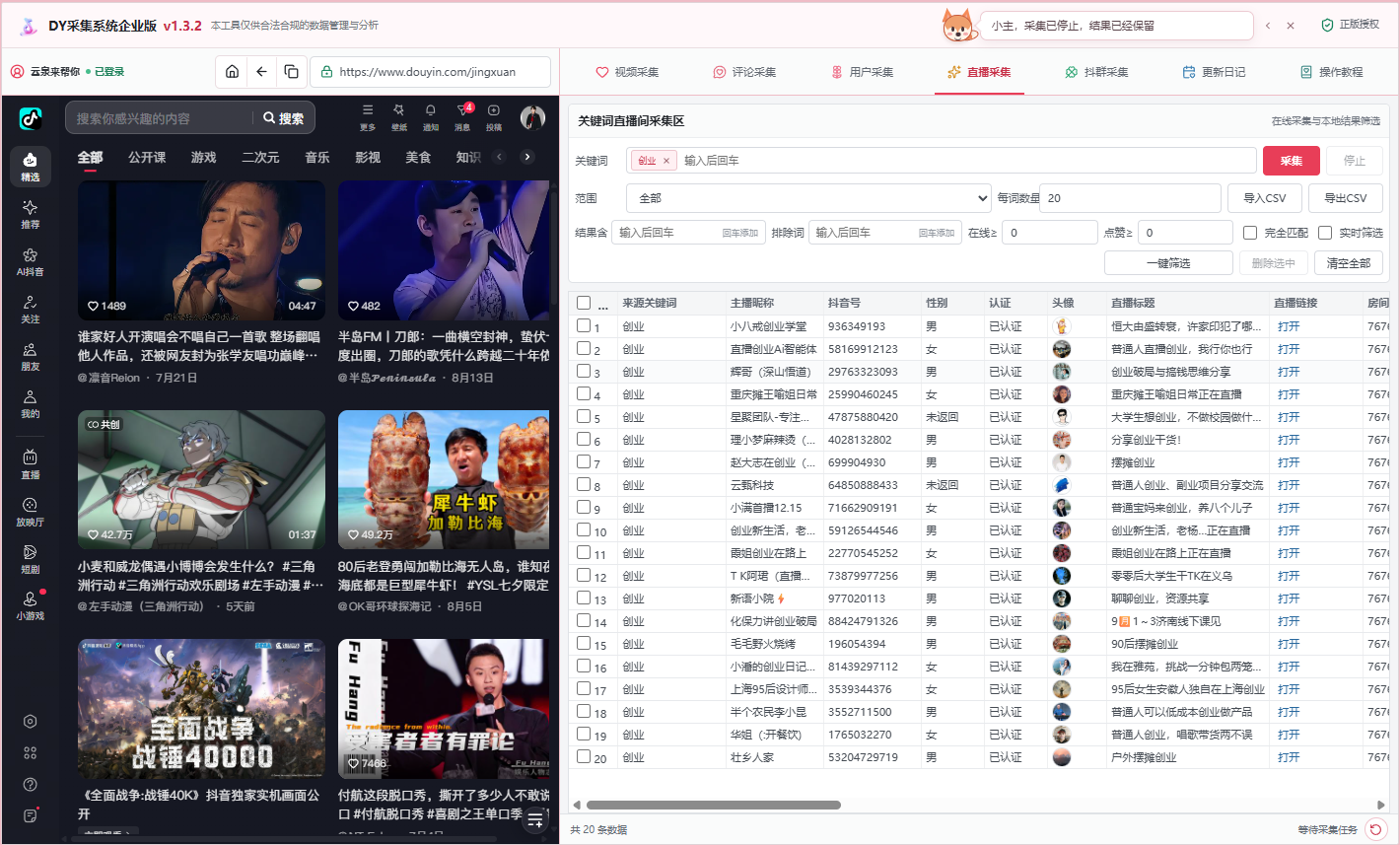Open 操作教程 tab

pos(1331,72)
